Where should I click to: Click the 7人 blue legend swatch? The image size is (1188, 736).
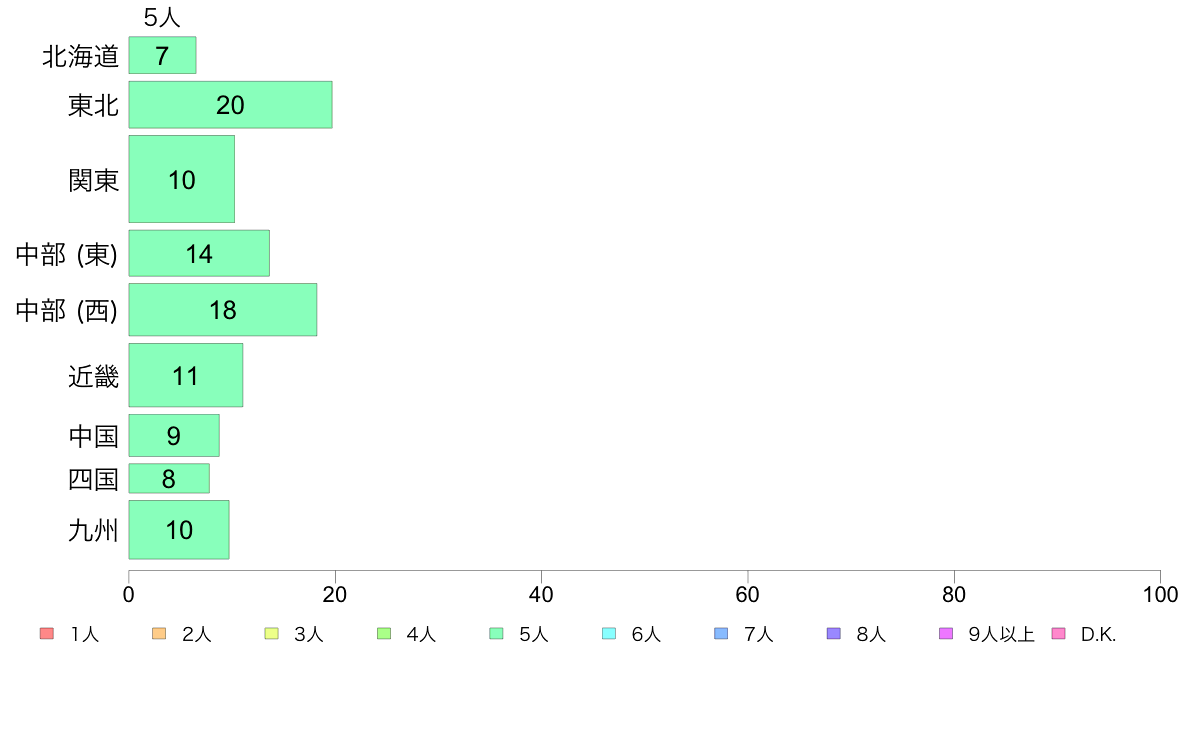point(721,634)
